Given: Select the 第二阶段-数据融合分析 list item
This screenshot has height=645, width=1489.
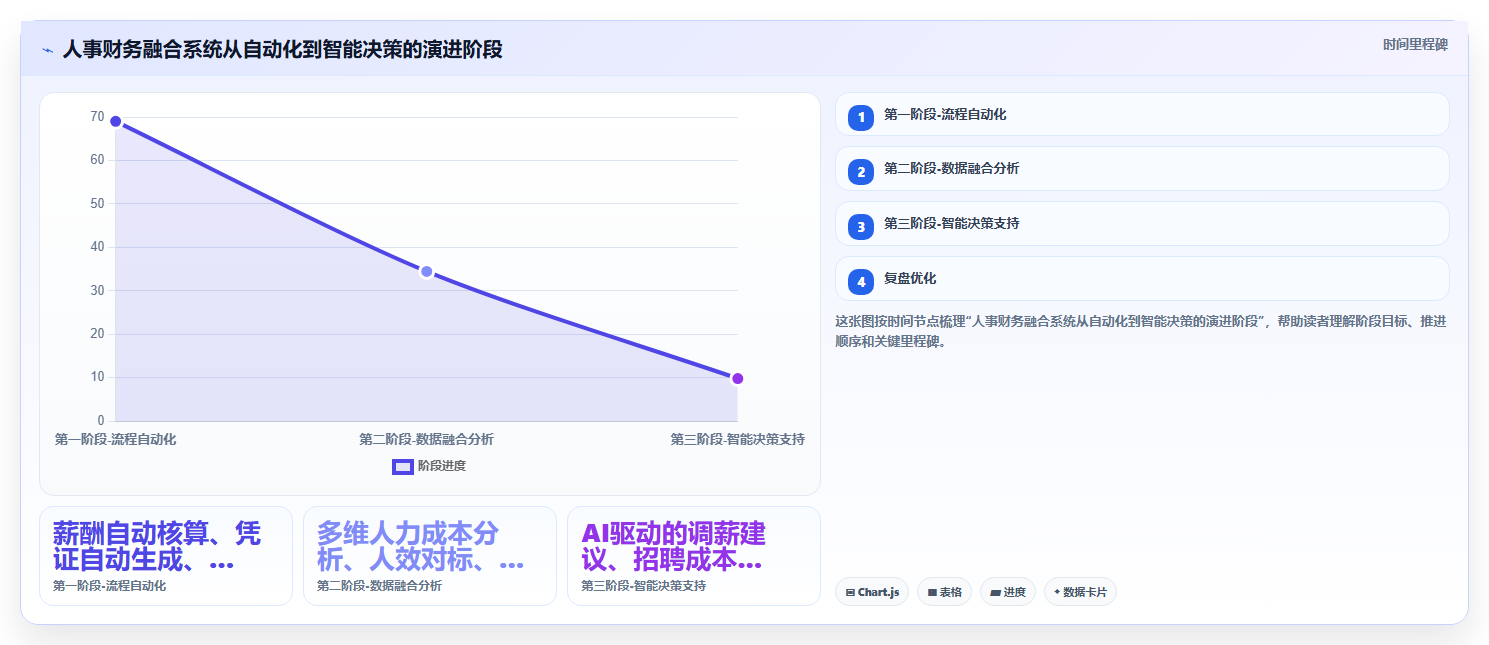Looking at the screenshot, I should pyautogui.click(x=1142, y=168).
